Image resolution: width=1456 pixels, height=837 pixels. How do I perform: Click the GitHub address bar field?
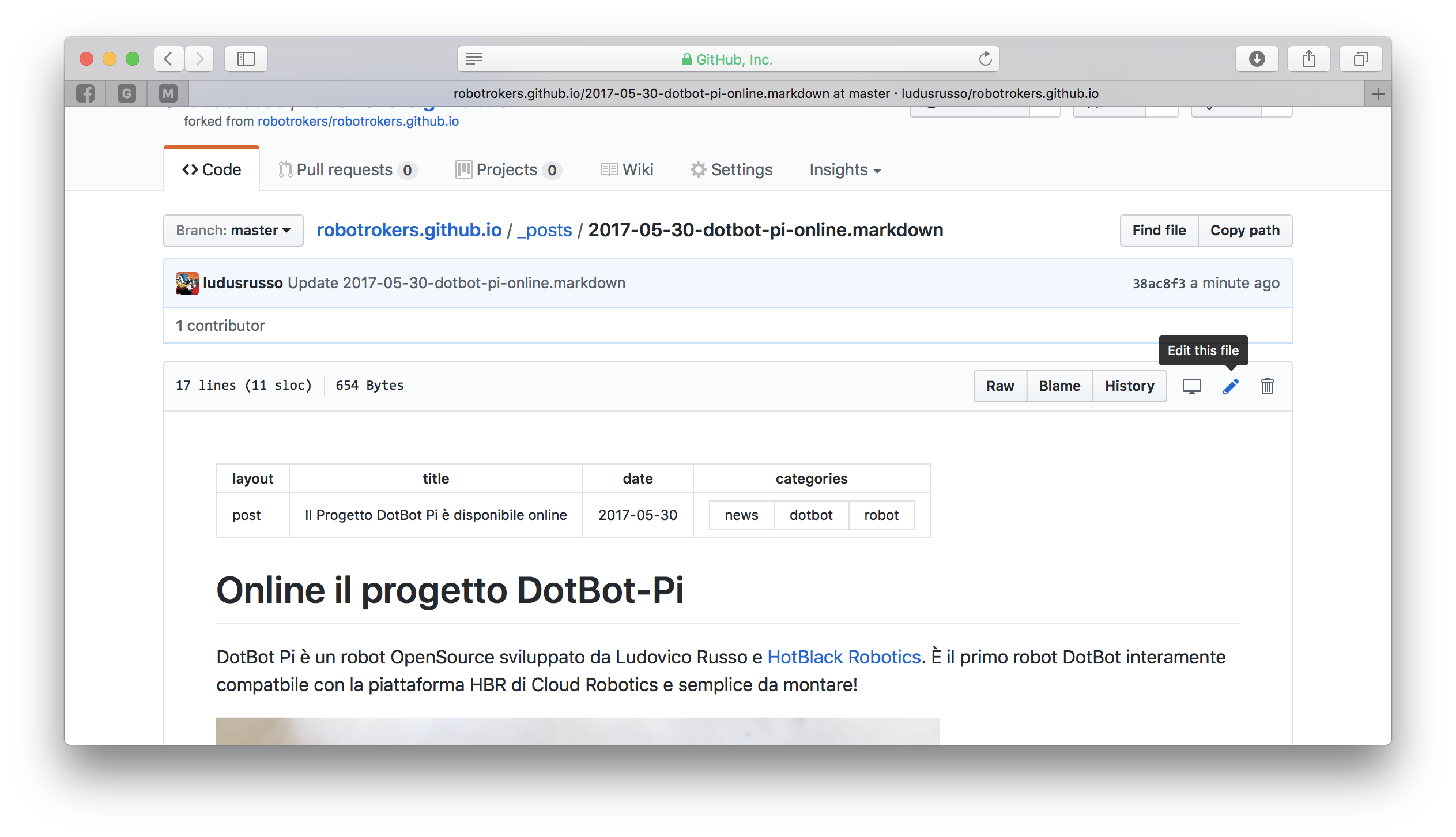(727, 59)
